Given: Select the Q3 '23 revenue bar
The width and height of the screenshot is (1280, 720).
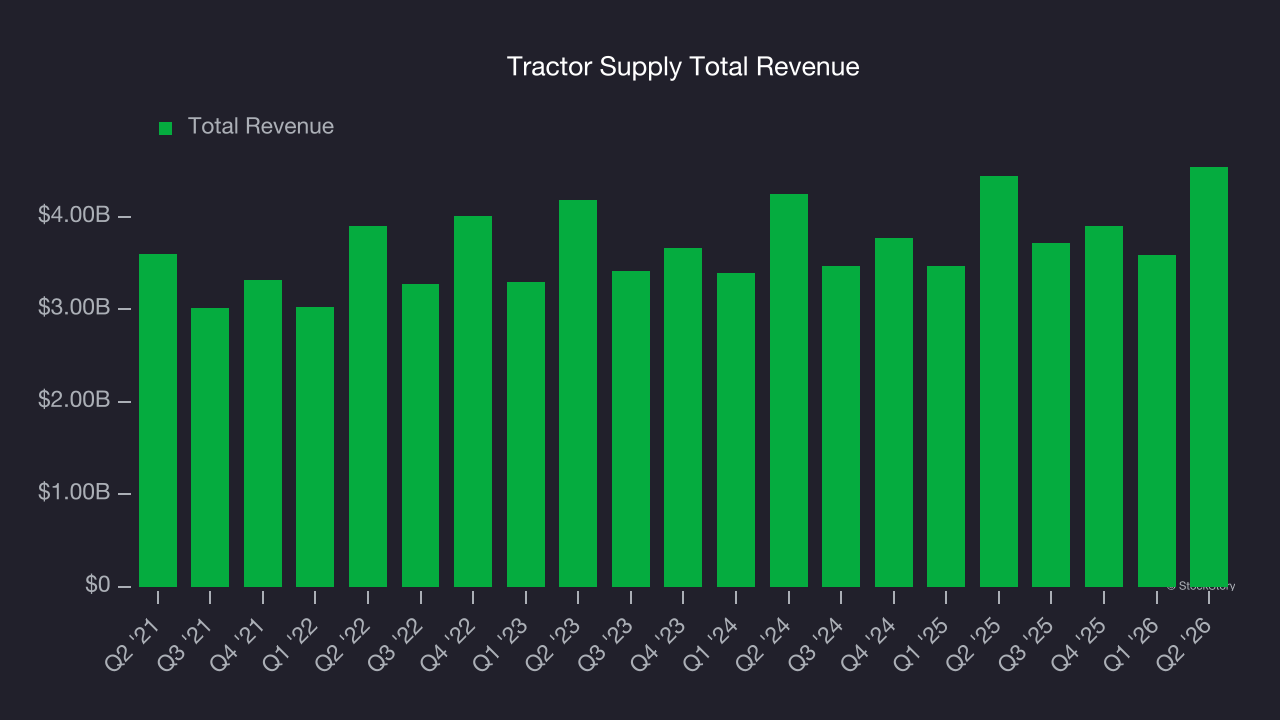Looking at the screenshot, I should 631,429.
